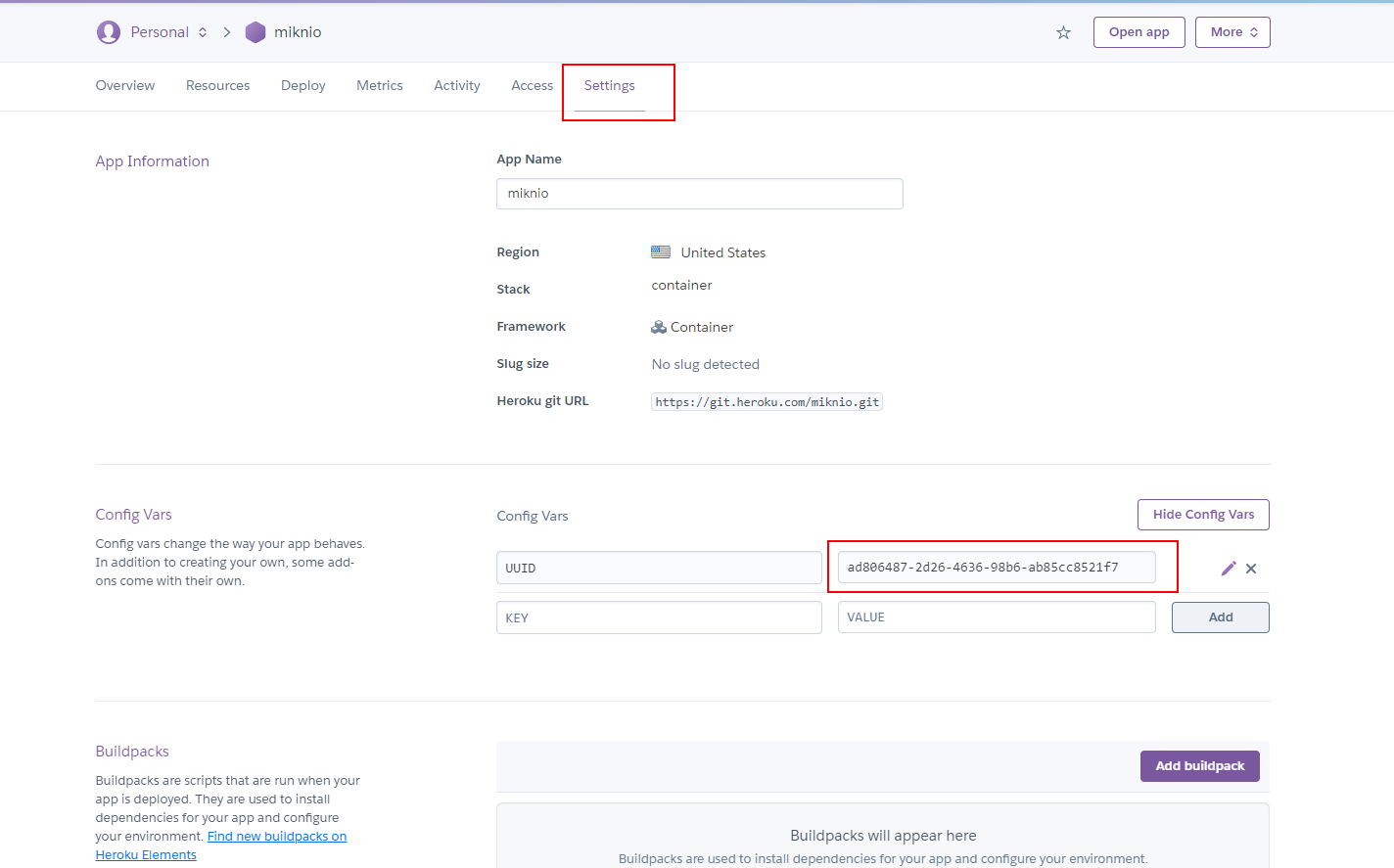The image size is (1394, 868).
Task: Click the purple hexagon miknio app icon
Action: (x=256, y=32)
